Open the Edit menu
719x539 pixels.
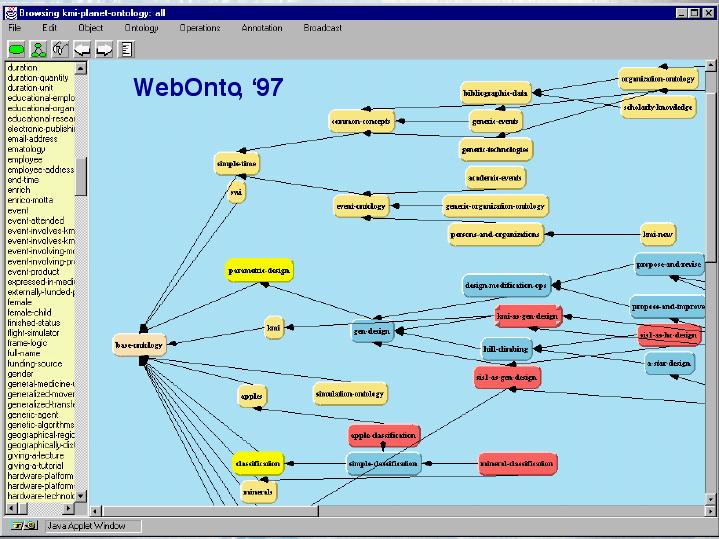point(50,28)
